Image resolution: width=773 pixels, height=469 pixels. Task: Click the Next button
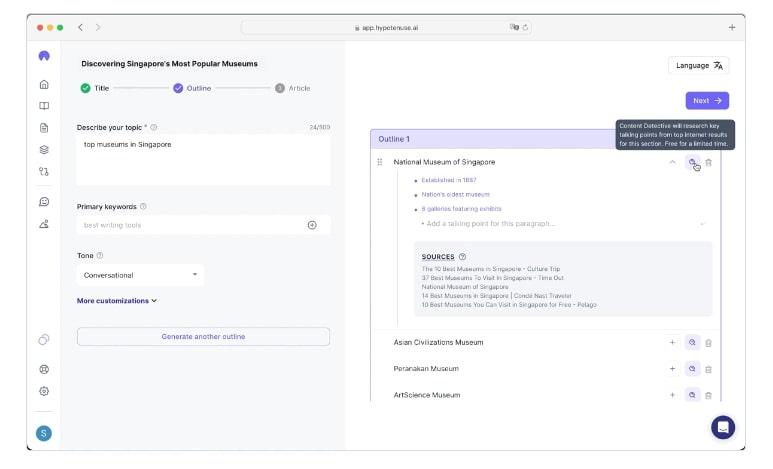pos(707,100)
